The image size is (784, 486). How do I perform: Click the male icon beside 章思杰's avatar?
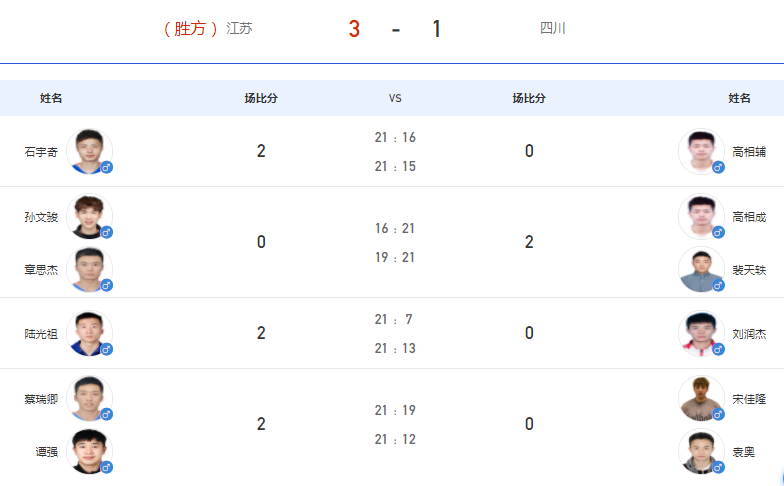(106, 286)
